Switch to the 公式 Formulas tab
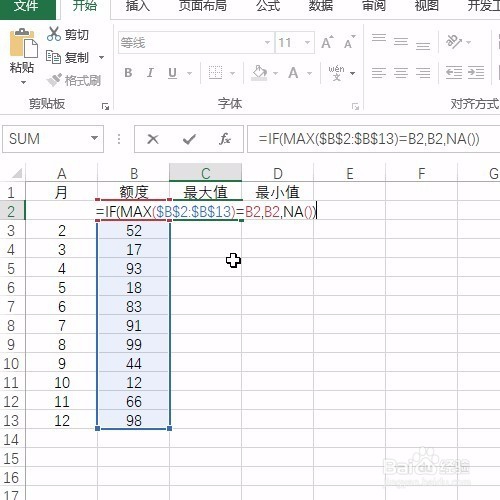This screenshot has height=500, width=500. coord(268,6)
